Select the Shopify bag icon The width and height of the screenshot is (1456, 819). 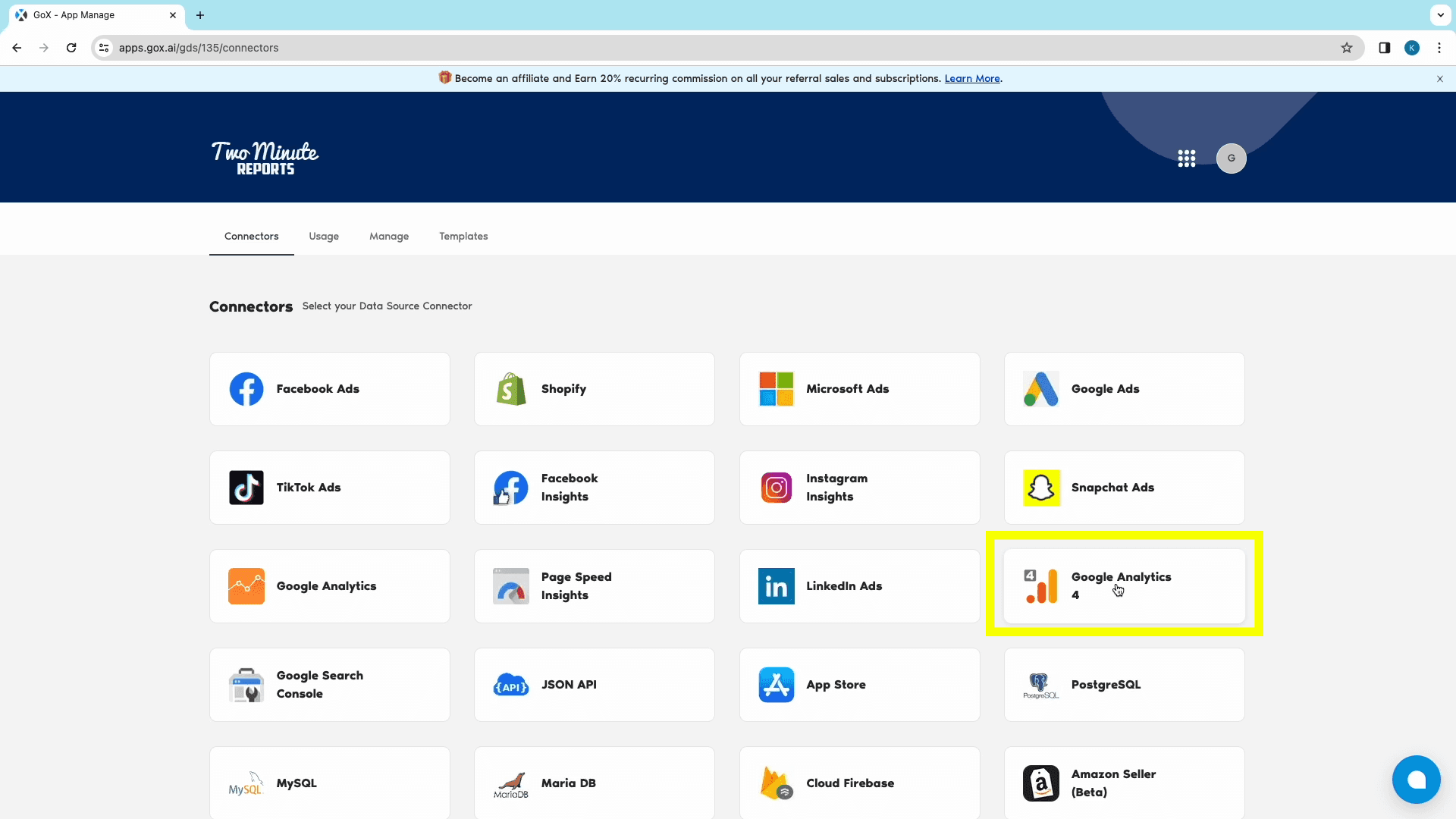[x=511, y=389]
